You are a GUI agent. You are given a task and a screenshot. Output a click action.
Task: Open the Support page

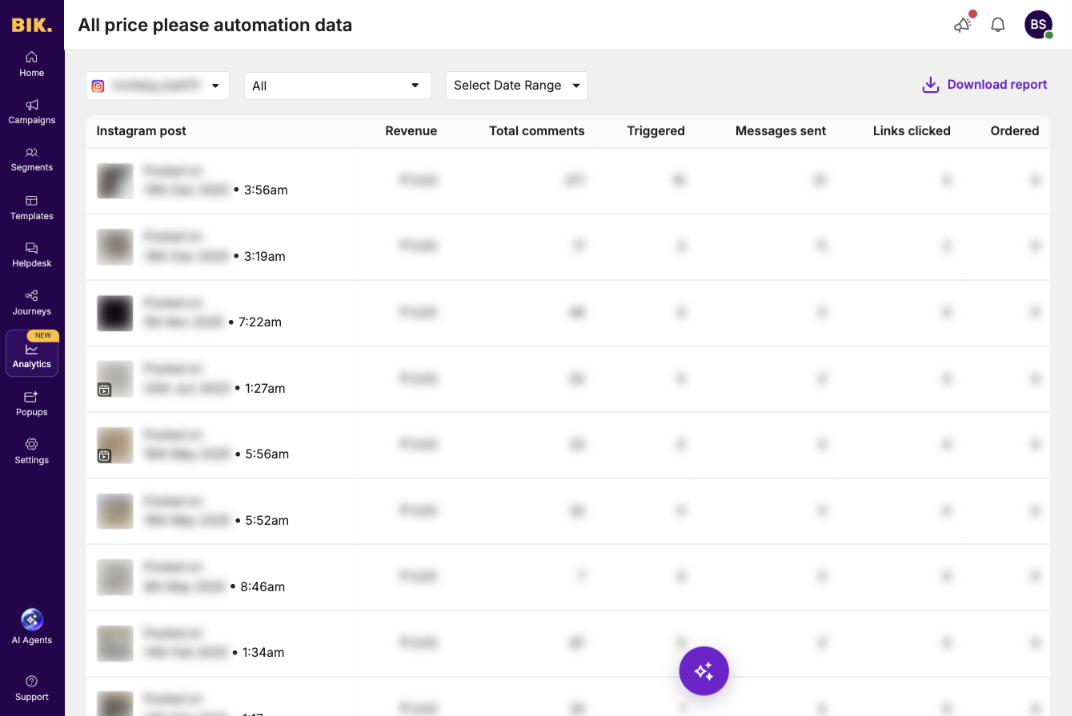click(31, 689)
